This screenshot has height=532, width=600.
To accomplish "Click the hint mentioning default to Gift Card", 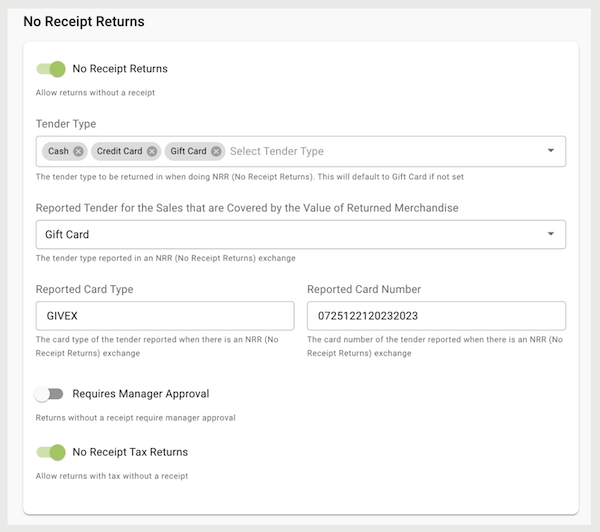I will [249, 177].
